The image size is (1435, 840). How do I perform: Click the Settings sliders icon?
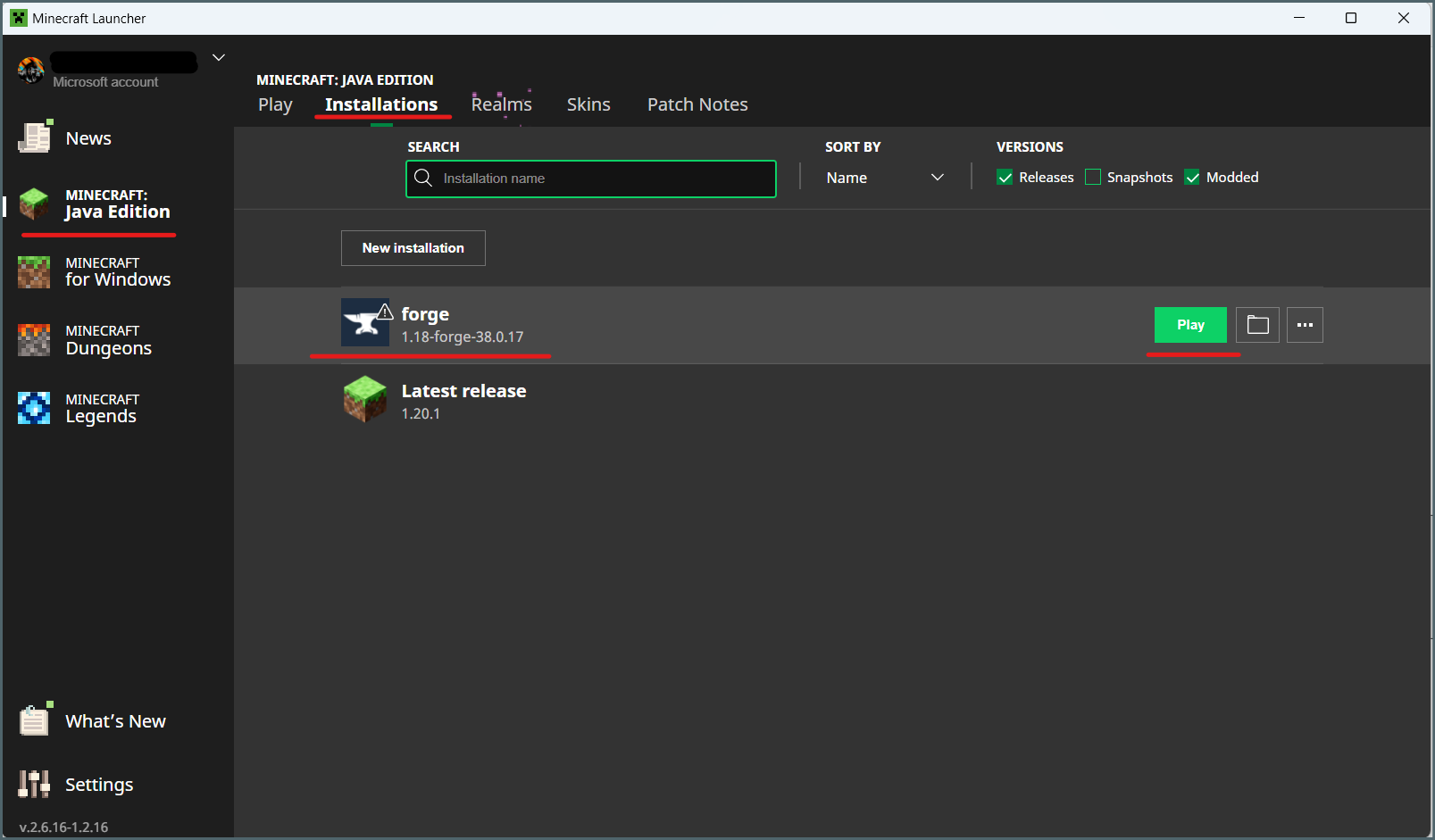[x=34, y=784]
